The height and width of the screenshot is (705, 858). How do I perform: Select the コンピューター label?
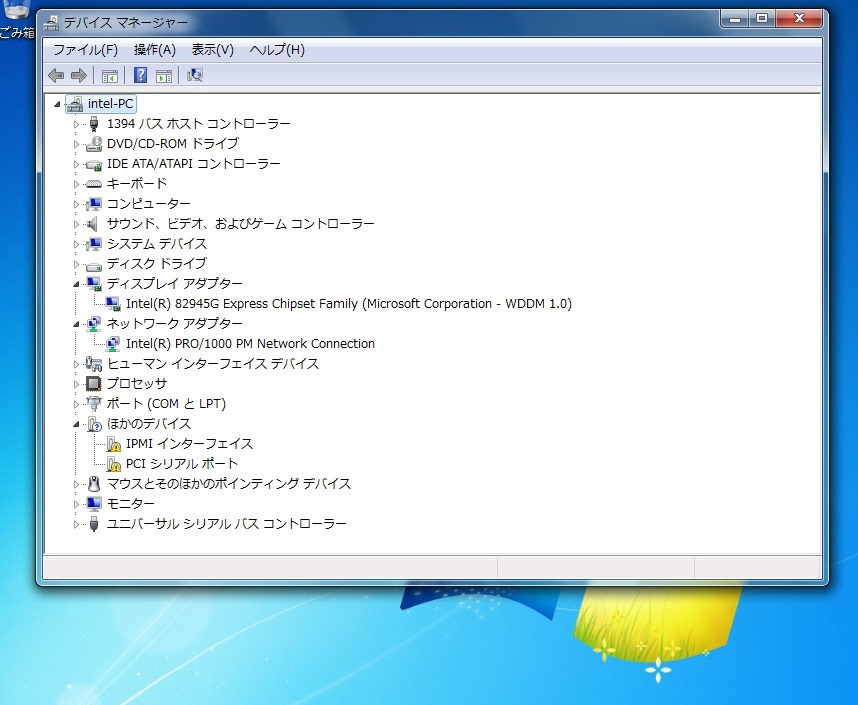pyautogui.click(x=149, y=204)
